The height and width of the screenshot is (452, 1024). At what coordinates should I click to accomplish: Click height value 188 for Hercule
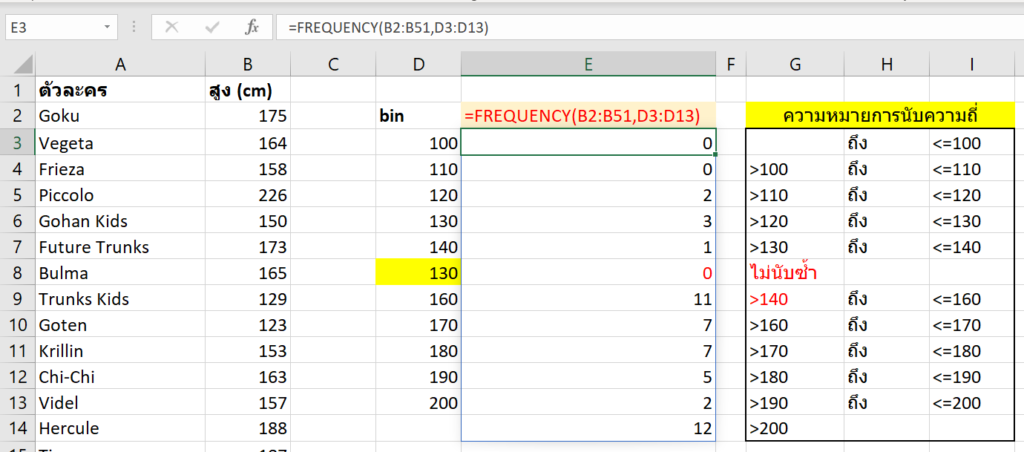(x=248, y=428)
